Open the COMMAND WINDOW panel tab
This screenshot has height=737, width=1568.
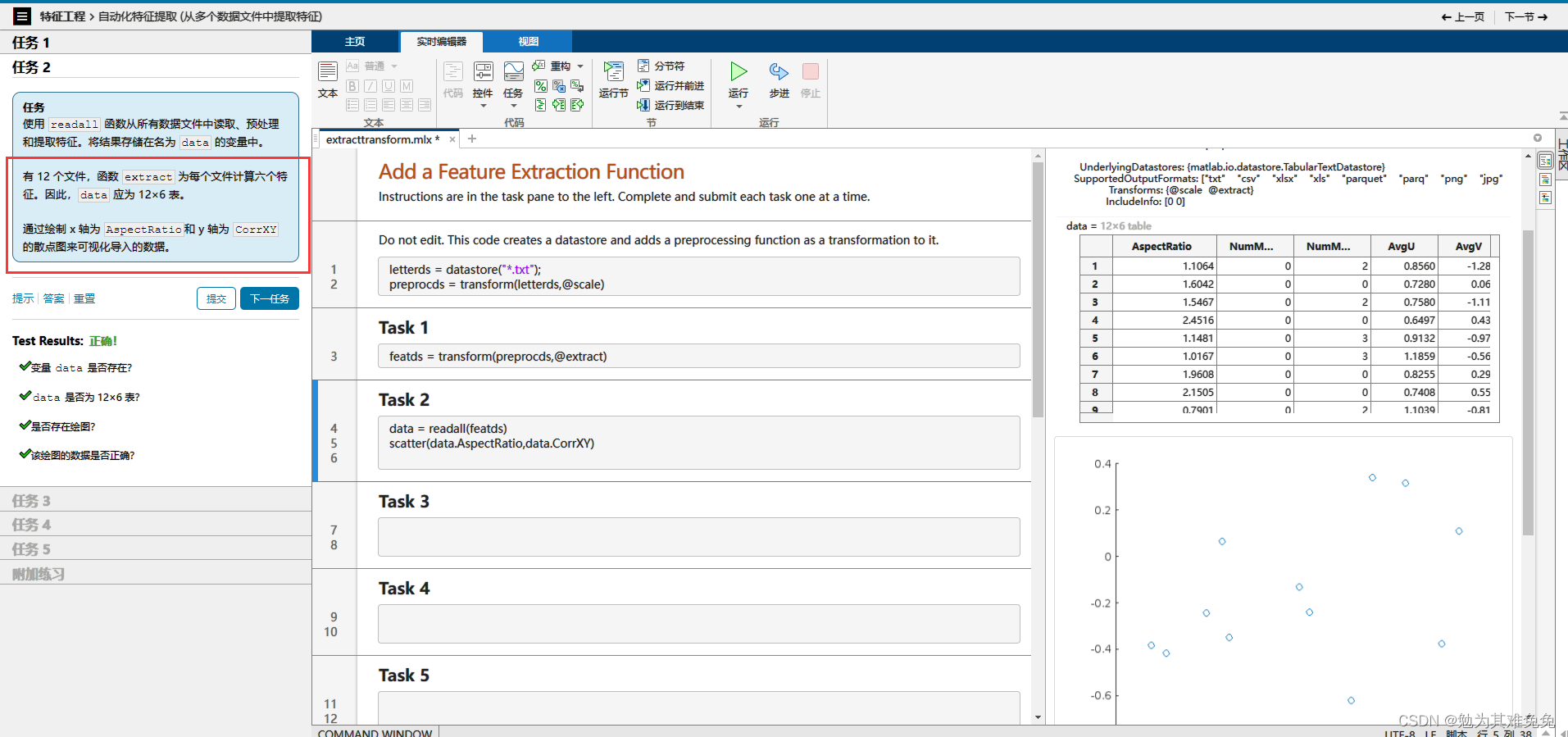point(375,732)
